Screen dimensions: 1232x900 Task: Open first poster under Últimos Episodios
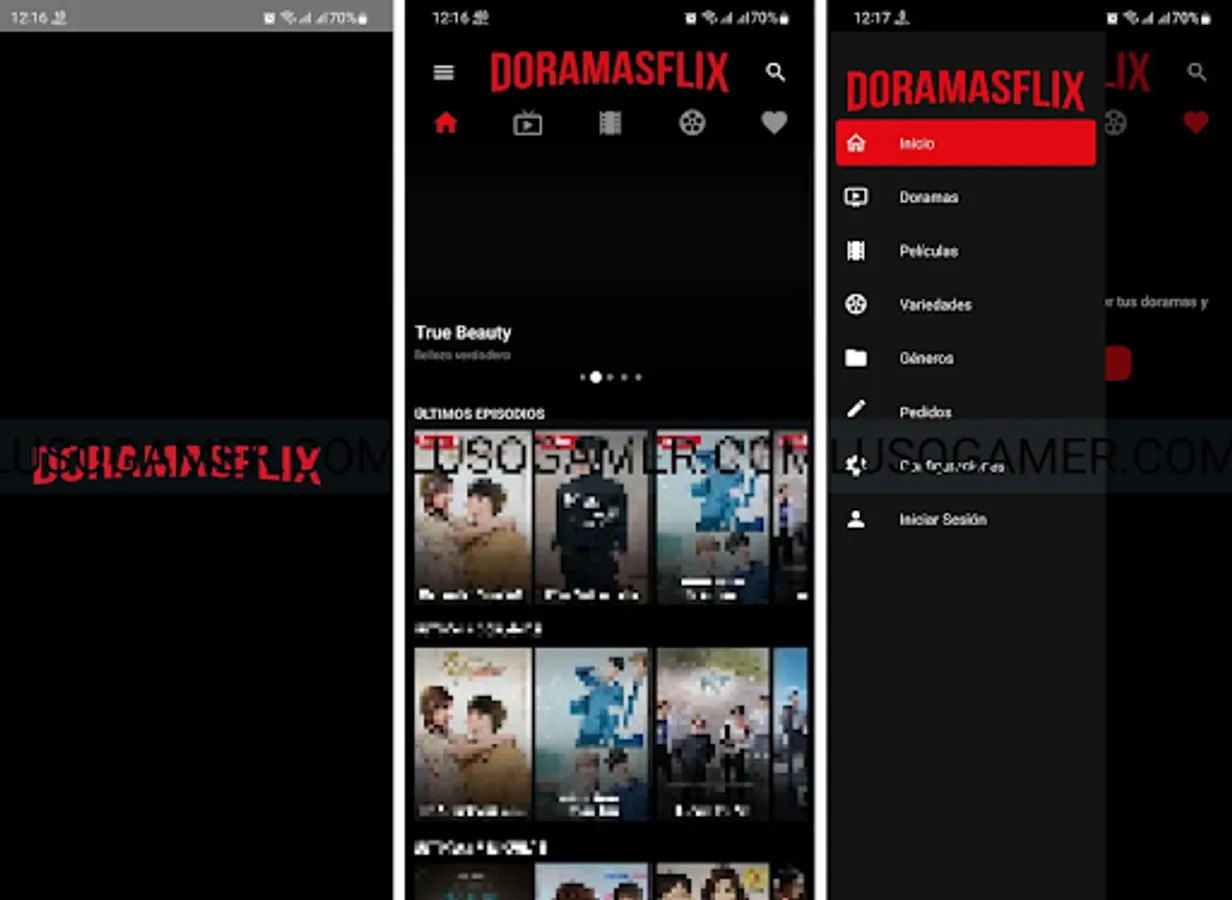pyautogui.click(x=473, y=517)
